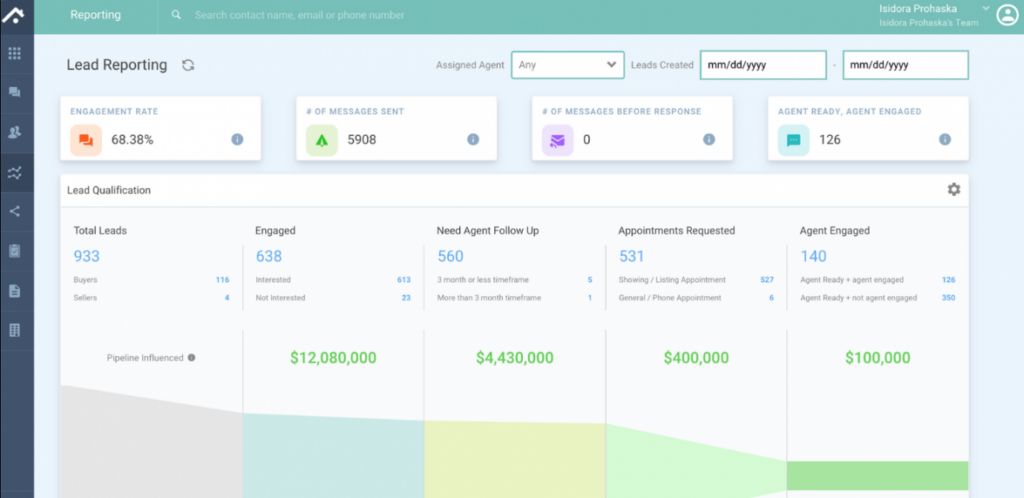Open the Assigned Agent dropdown
The height and width of the screenshot is (498, 1024).
pyautogui.click(x=568, y=65)
